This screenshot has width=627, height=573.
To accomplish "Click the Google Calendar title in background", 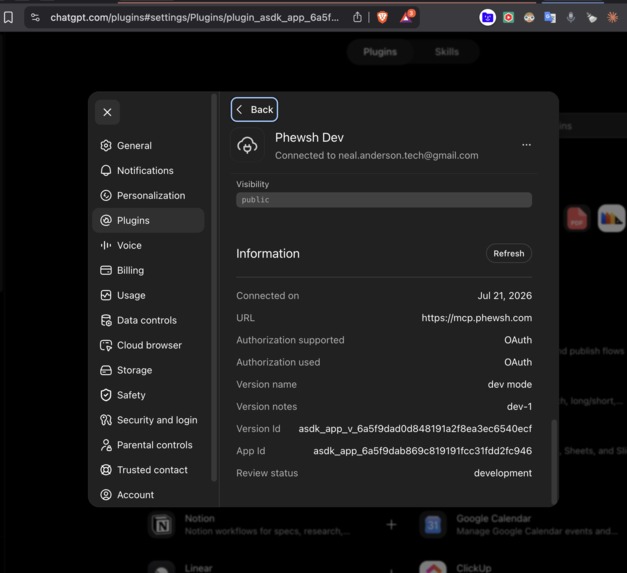I will [x=493, y=519].
